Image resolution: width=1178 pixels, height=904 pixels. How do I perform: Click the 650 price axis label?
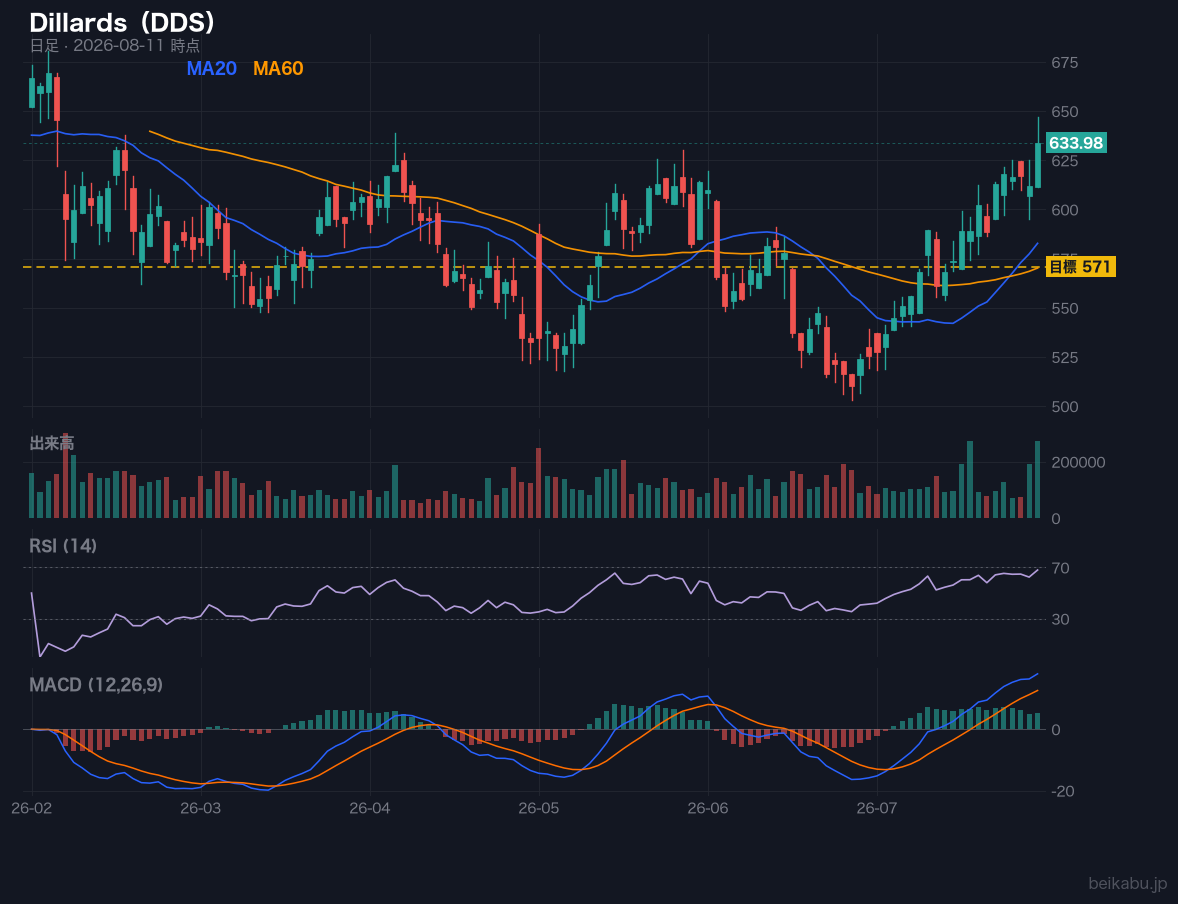1064,112
